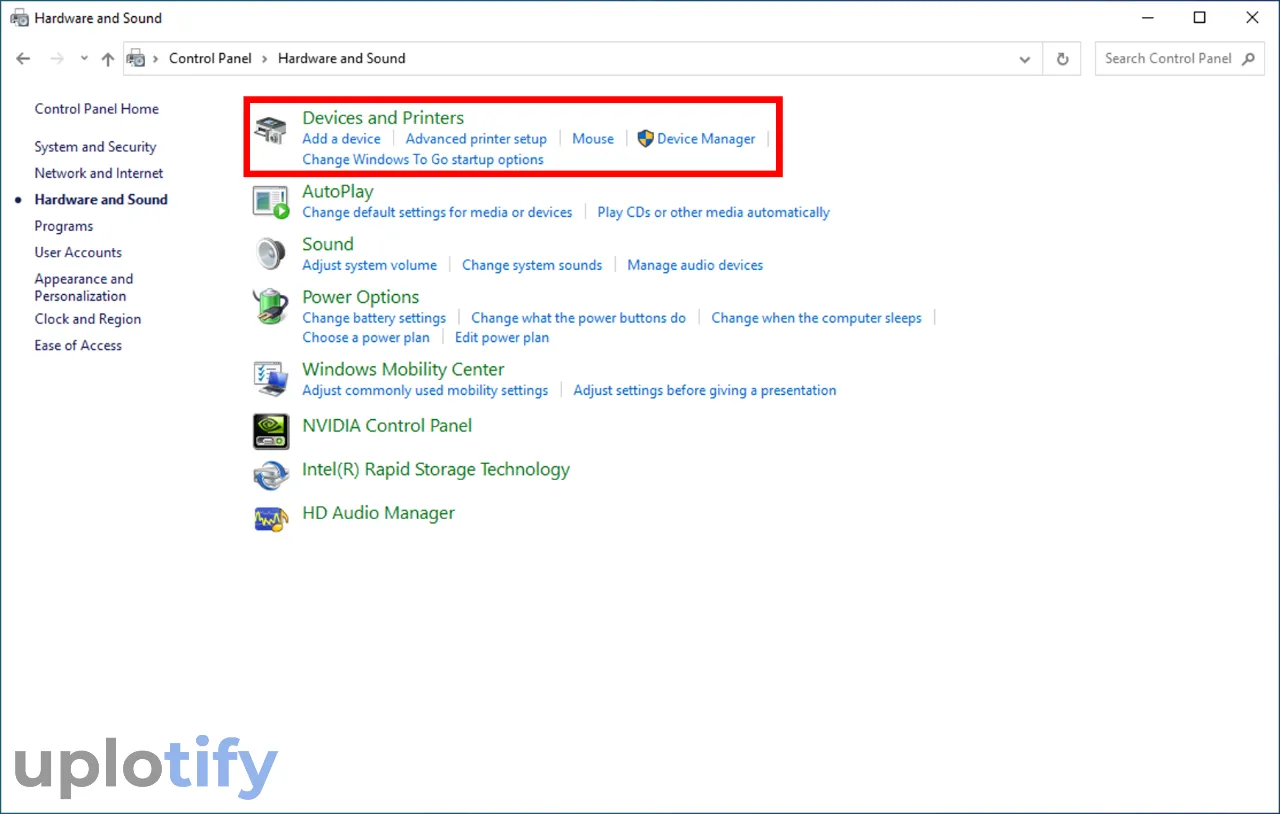Open Ease of Access in sidebar
Screen dimensions: 1280x814
[x=78, y=345]
